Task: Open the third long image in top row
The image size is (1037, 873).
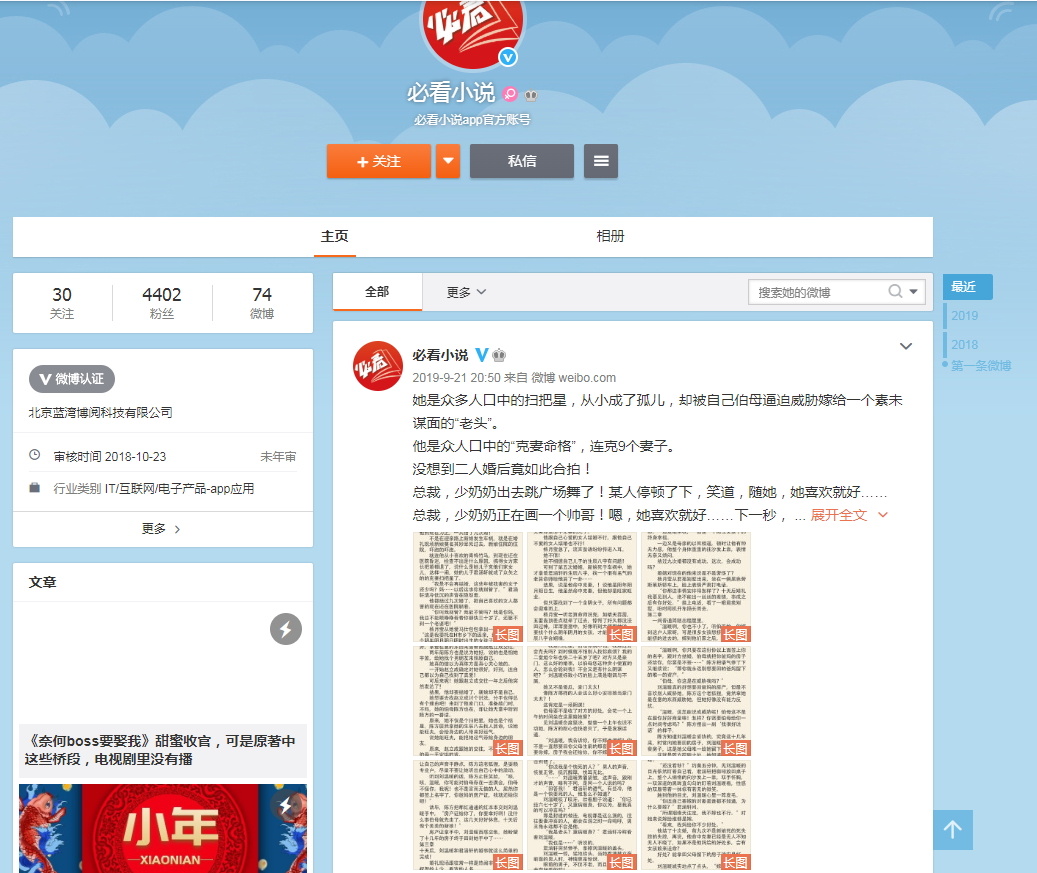Action: [696, 587]
